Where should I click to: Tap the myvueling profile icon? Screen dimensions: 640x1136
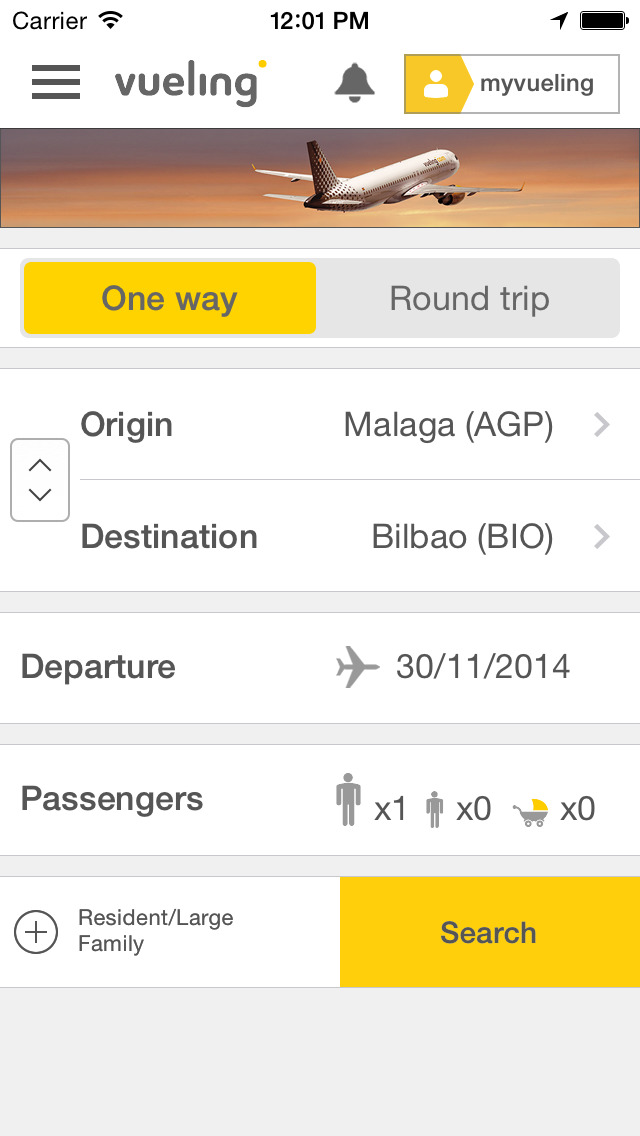[436, 84]
